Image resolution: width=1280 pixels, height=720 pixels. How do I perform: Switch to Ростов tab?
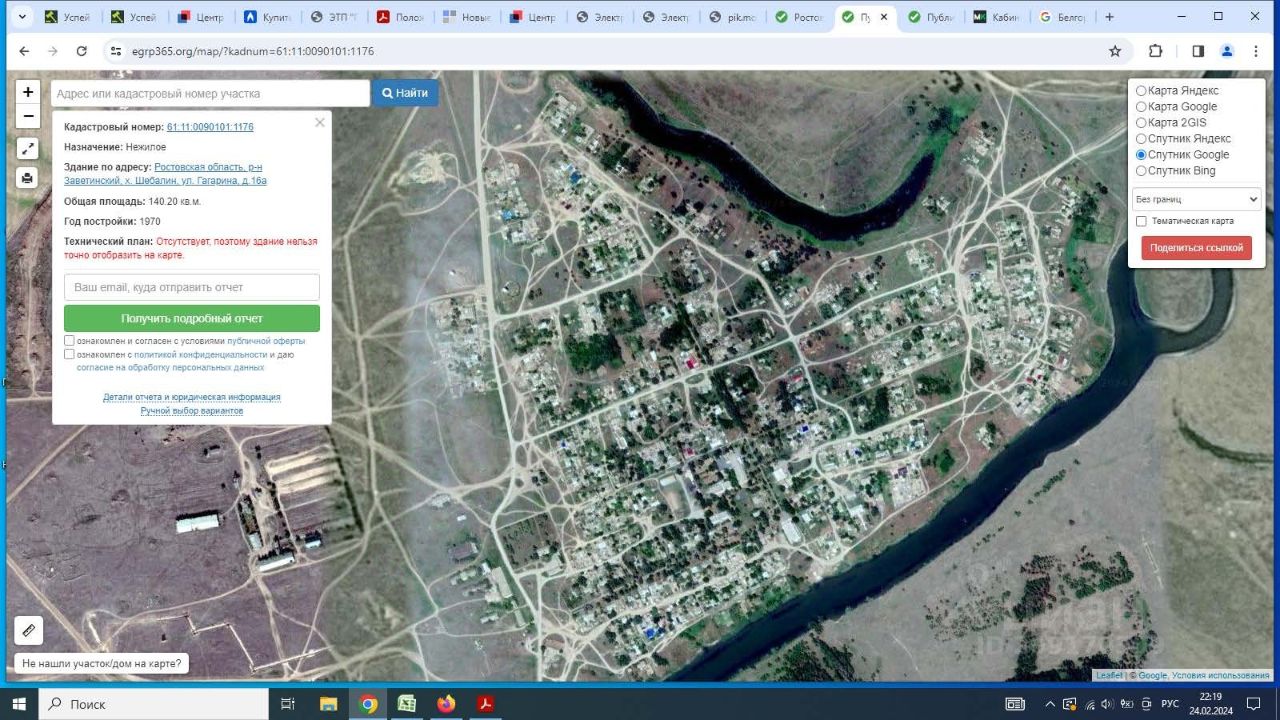798,17
